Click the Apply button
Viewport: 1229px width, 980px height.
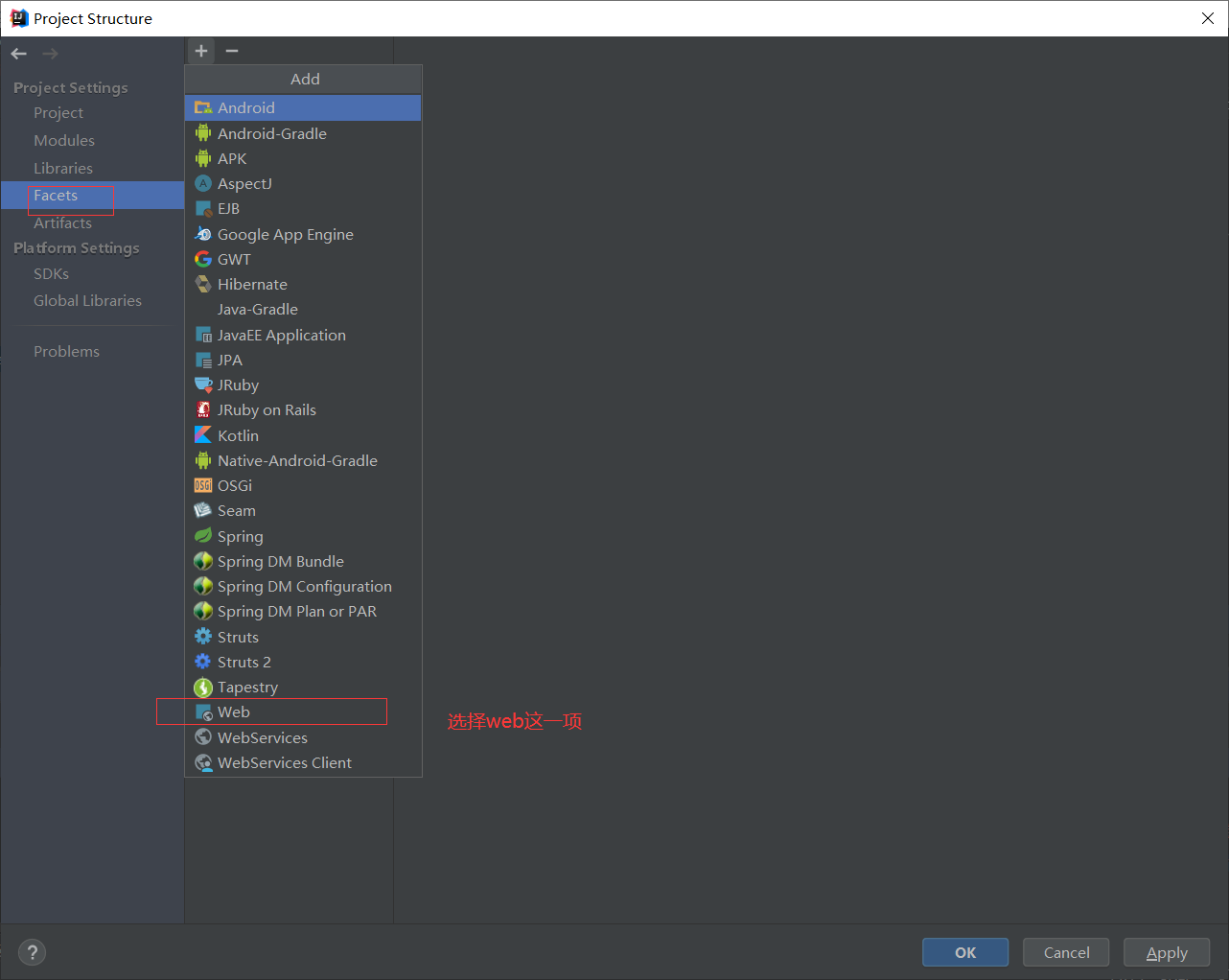1167,952
